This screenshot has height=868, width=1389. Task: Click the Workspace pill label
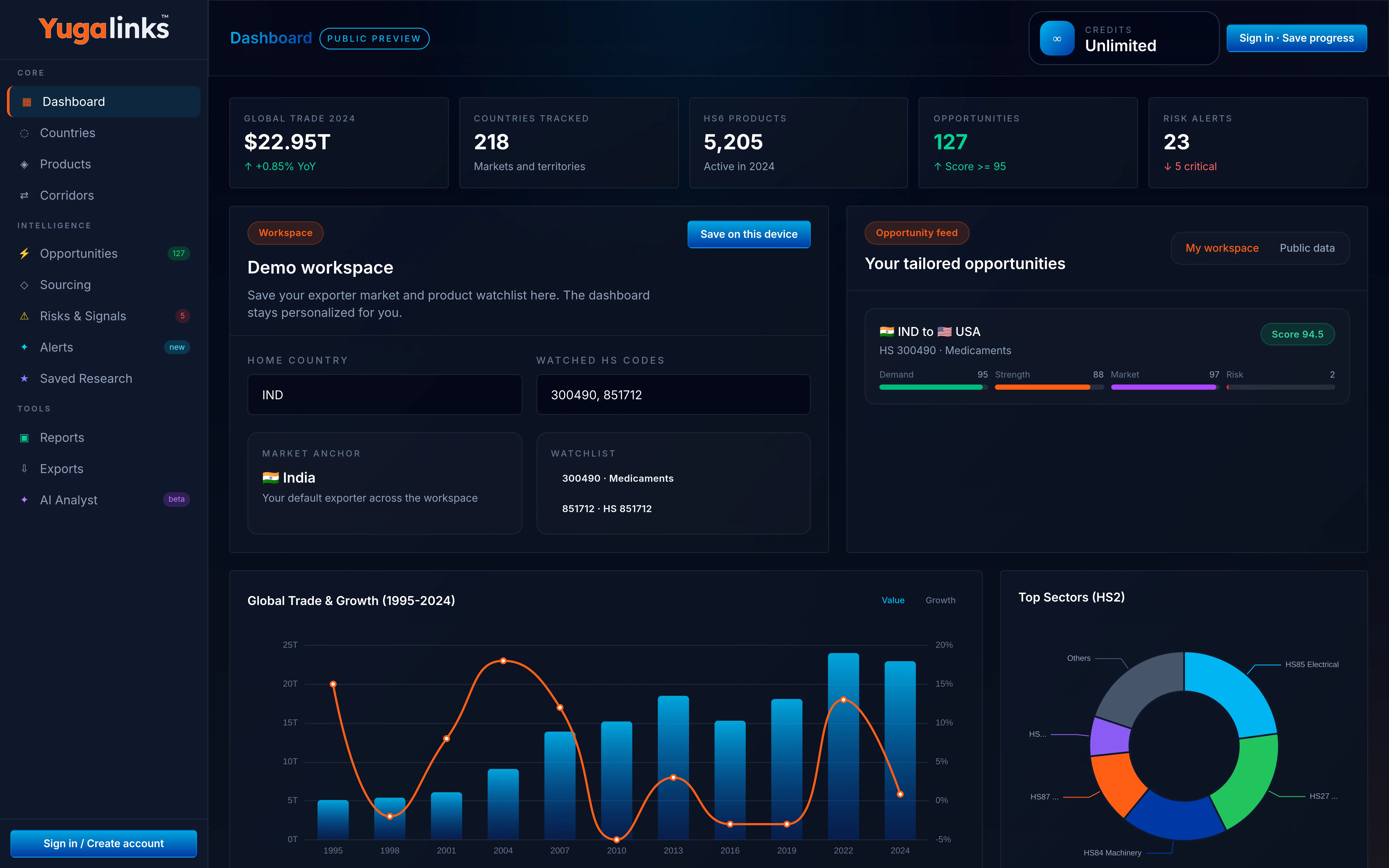point(285,233)
